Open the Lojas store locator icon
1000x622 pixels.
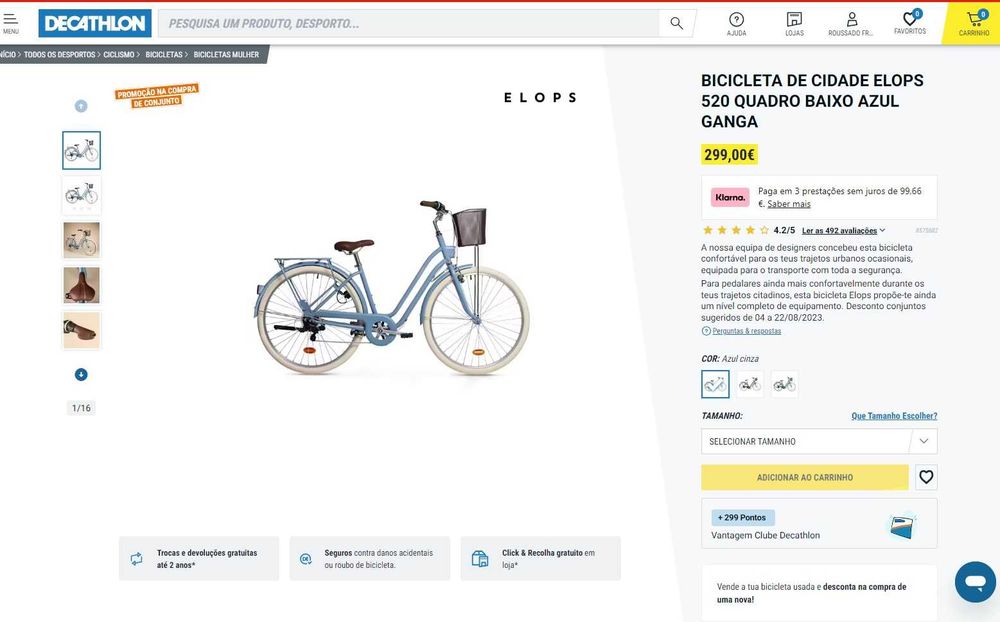point(794,23)
